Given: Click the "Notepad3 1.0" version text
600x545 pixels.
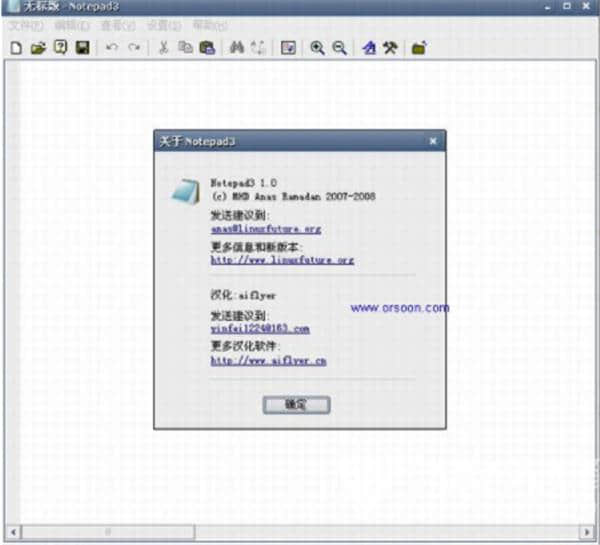Looking at the screenshot, I should coord(244,183).
